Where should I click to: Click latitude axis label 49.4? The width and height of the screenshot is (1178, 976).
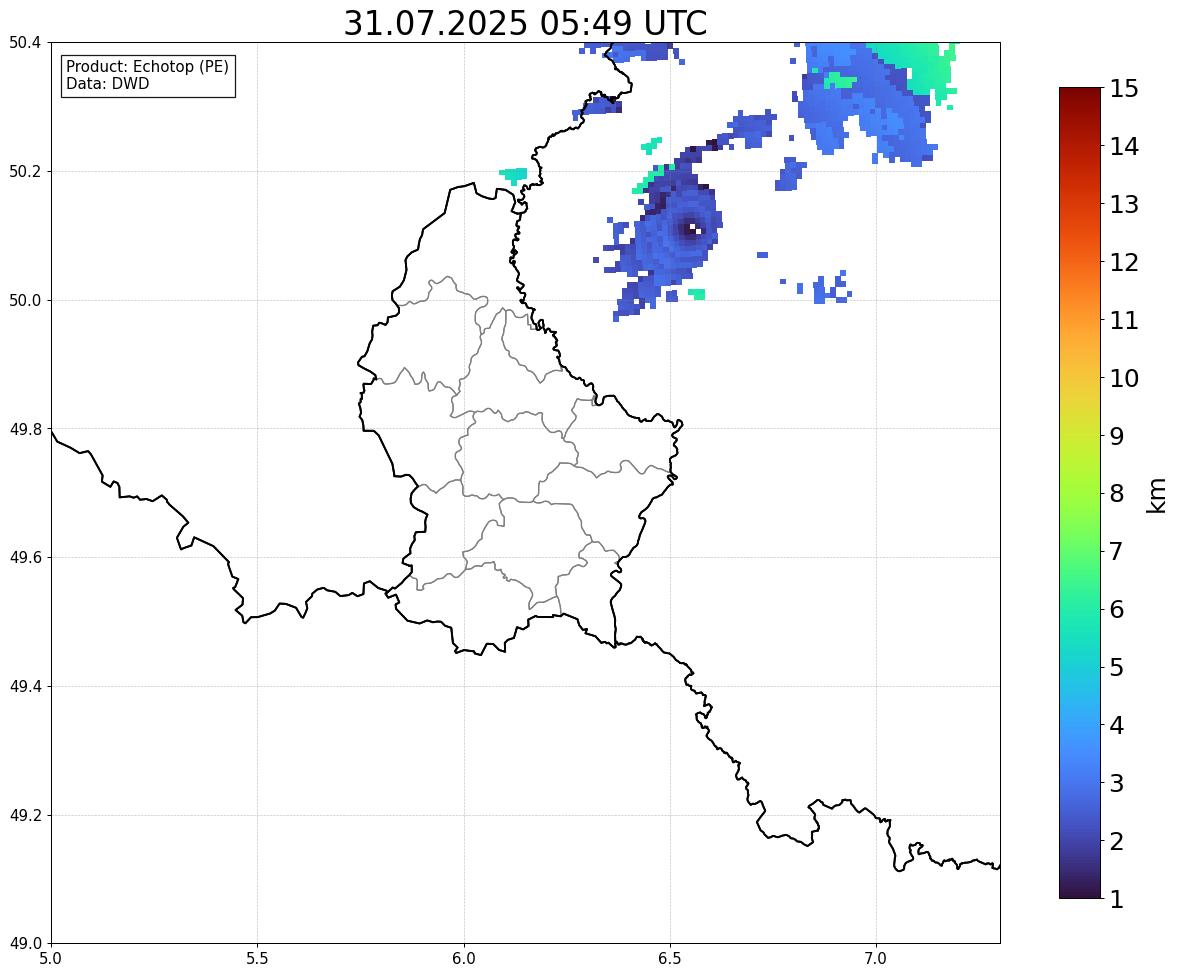[x=26, y=686]
